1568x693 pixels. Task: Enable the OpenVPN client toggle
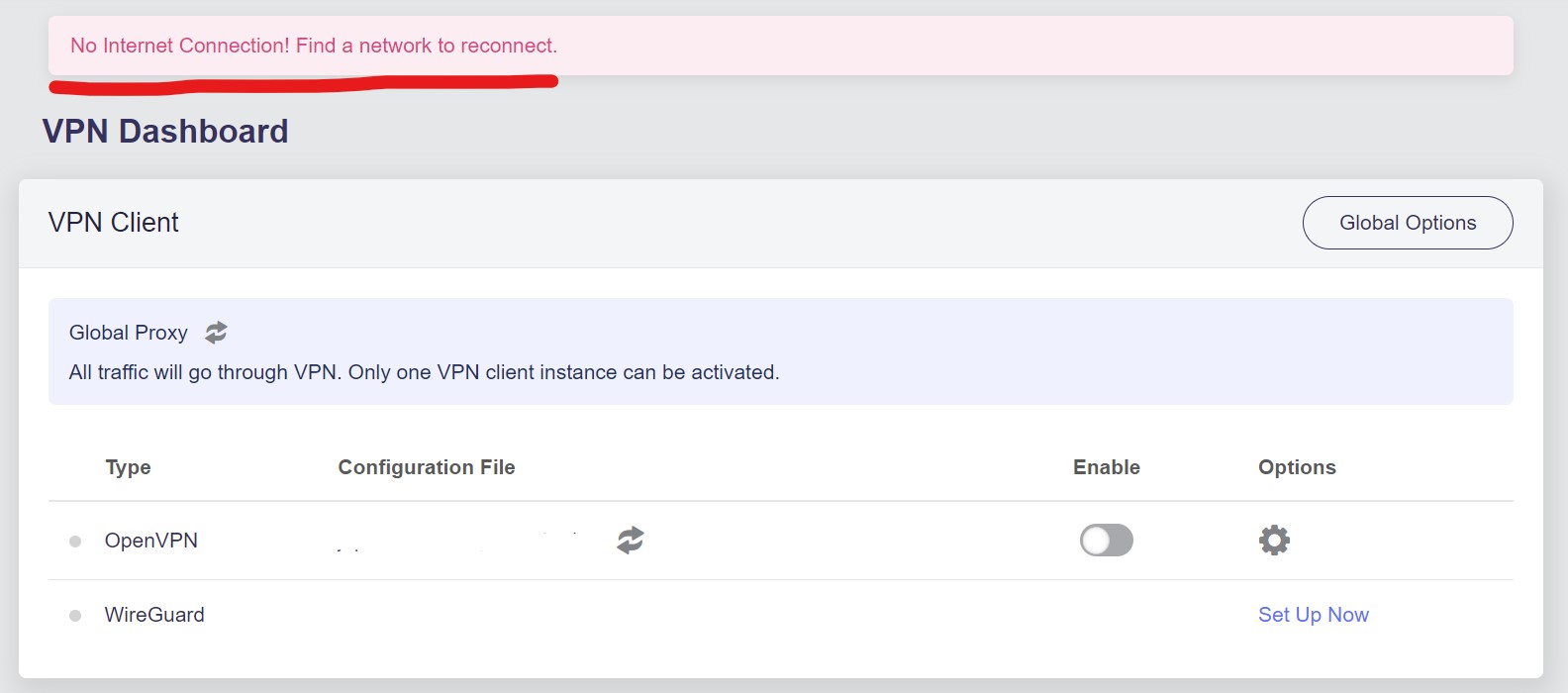pyautogui.click(x=1106, y=541)
